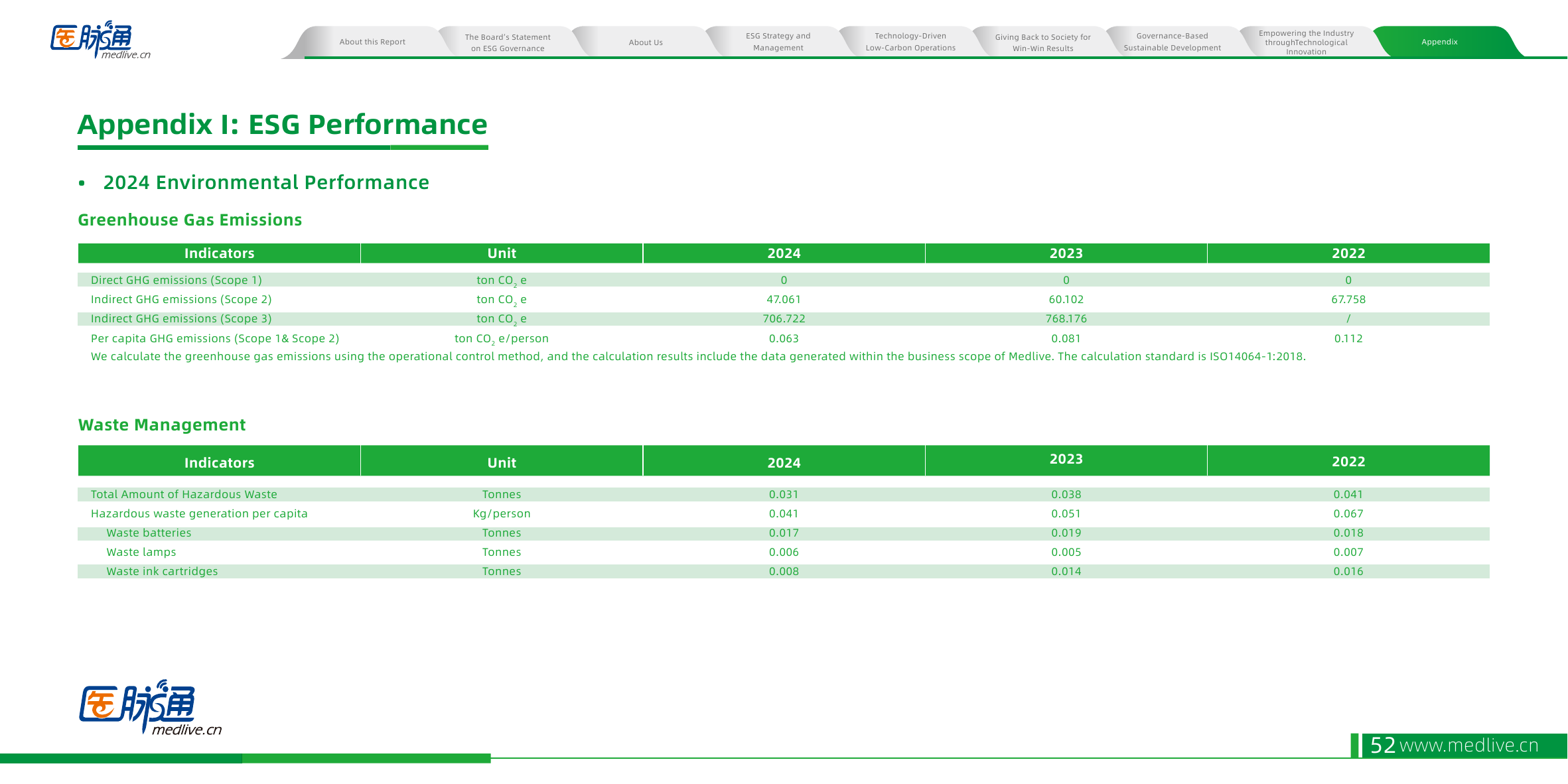
Task: Click the 0.014 ink cartridges 2023 value
Action: [x=1066, y=572]
